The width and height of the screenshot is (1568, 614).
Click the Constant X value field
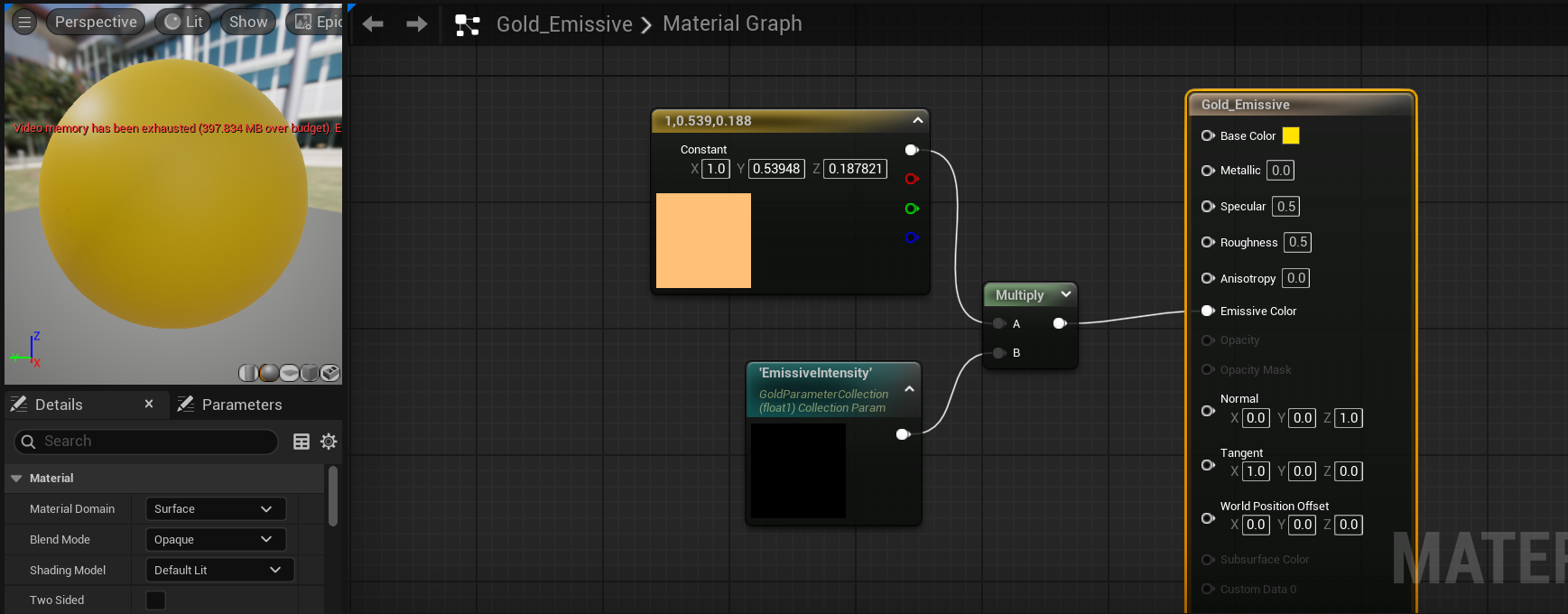pos(716,169)
